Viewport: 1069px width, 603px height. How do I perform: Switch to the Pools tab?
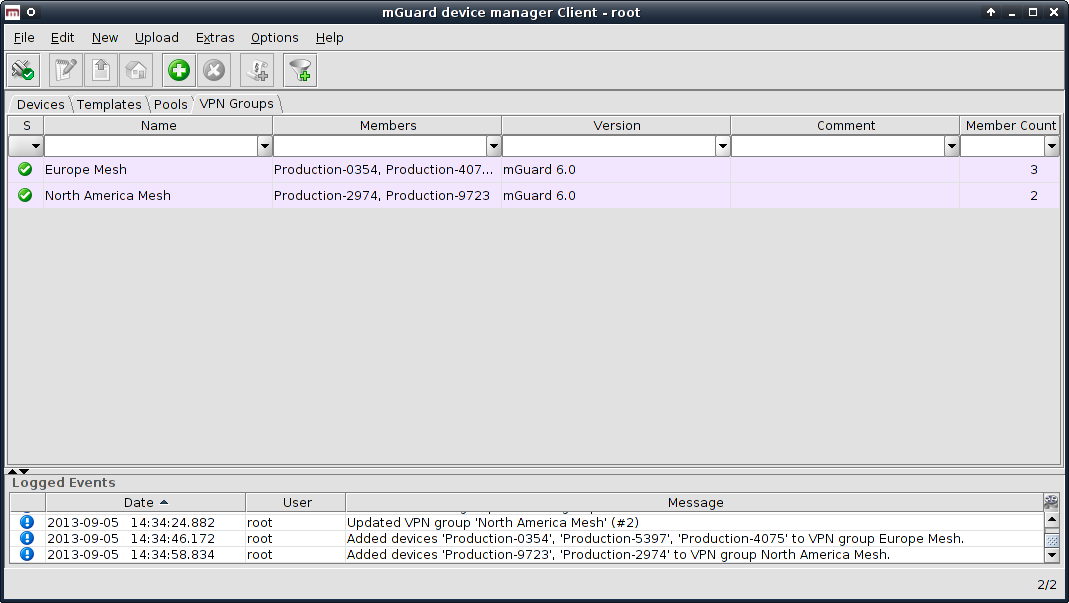170,104
